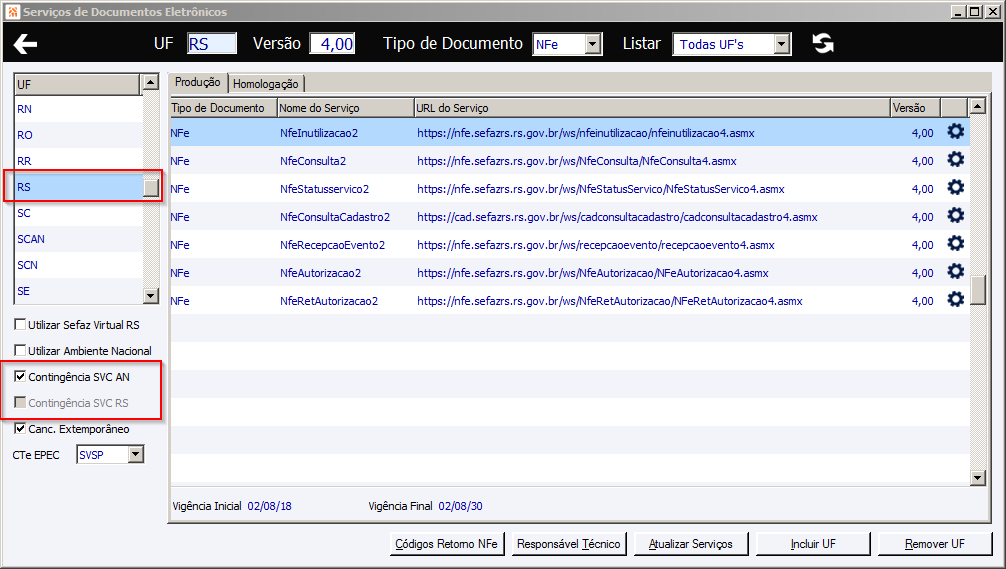Enable Utilizar Sefaz Virtual RS checkbox

20,325
